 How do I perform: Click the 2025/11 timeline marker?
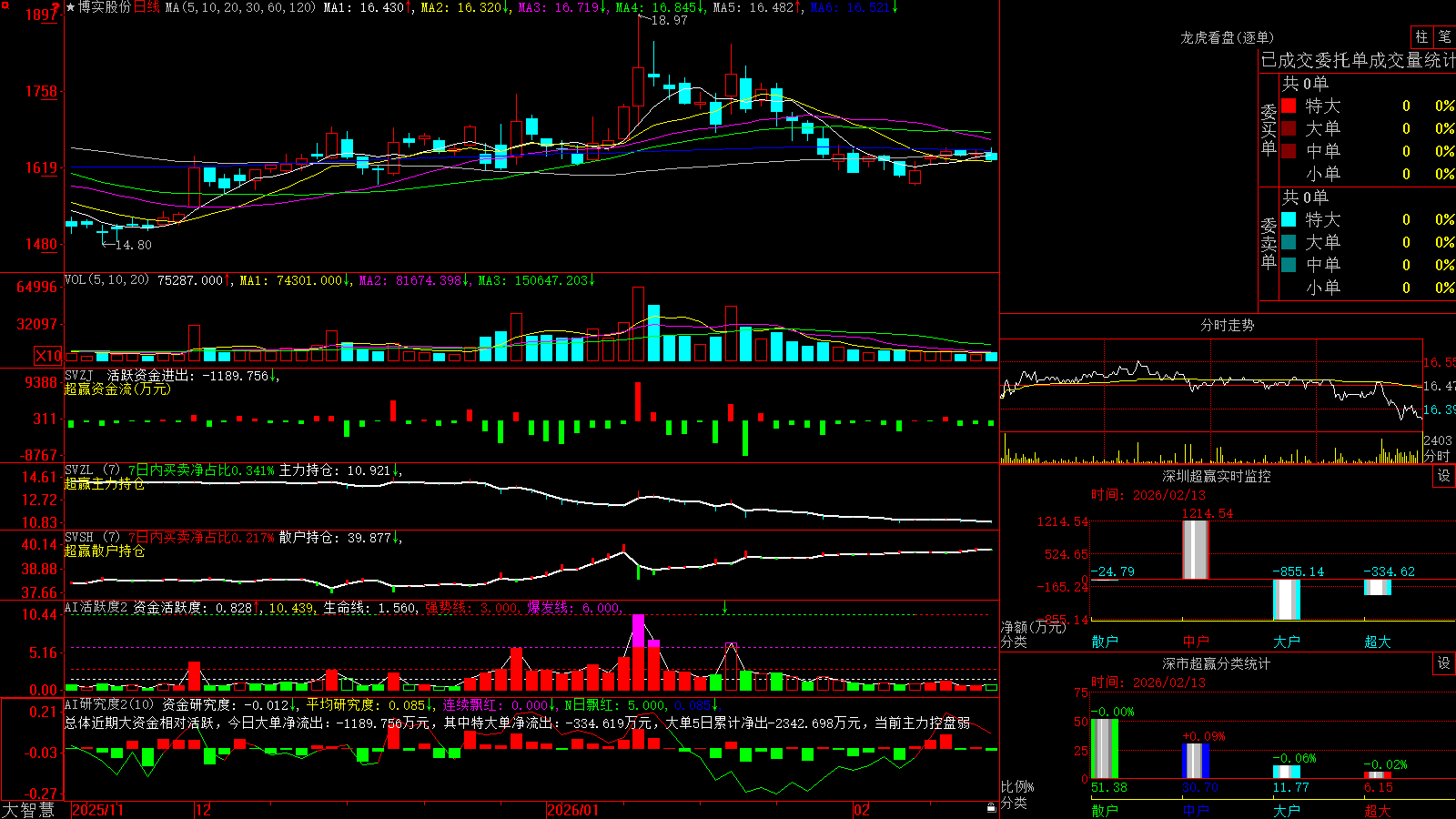tap(97, 810)
